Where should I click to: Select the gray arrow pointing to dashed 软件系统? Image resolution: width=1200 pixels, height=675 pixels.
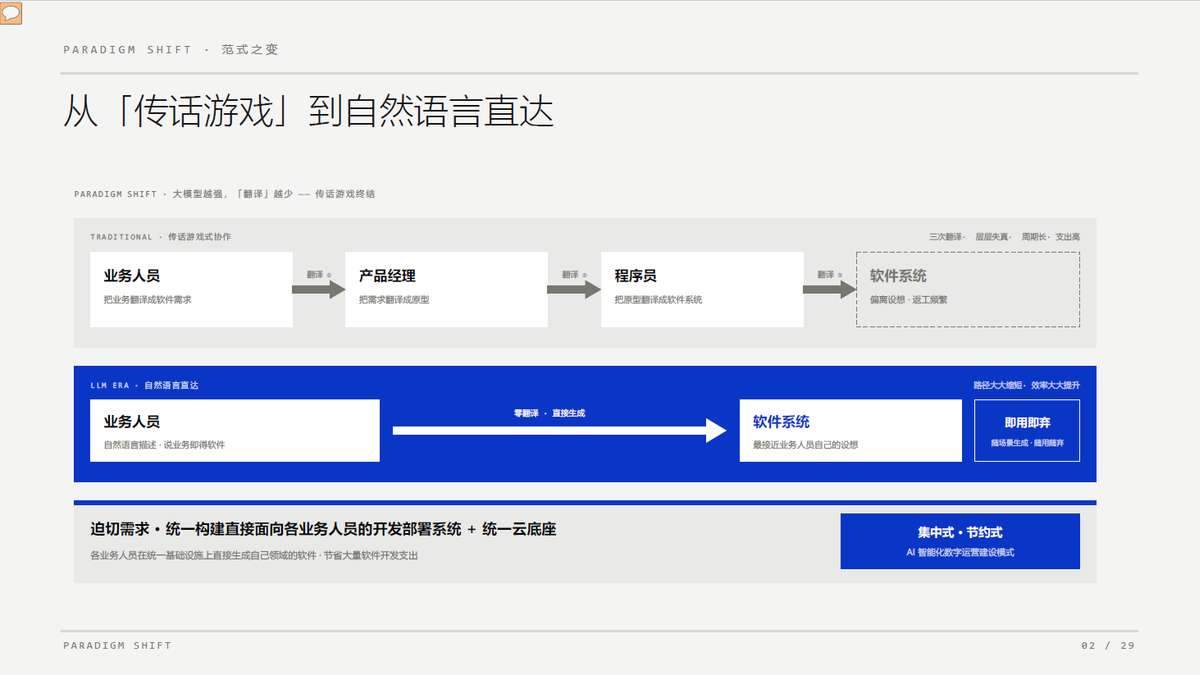point(830,289)
